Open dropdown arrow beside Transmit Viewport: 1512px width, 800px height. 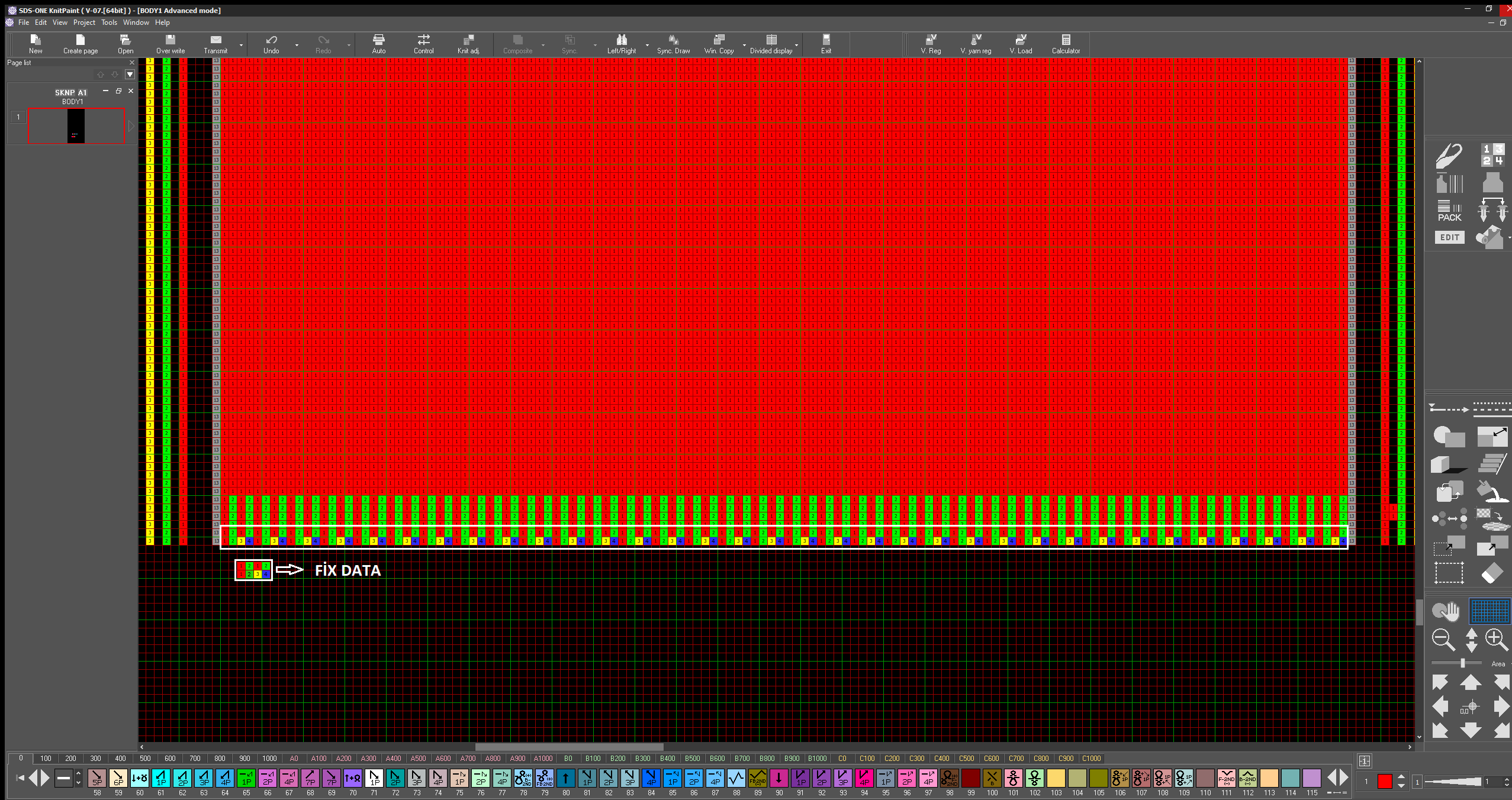pos(241,45)
